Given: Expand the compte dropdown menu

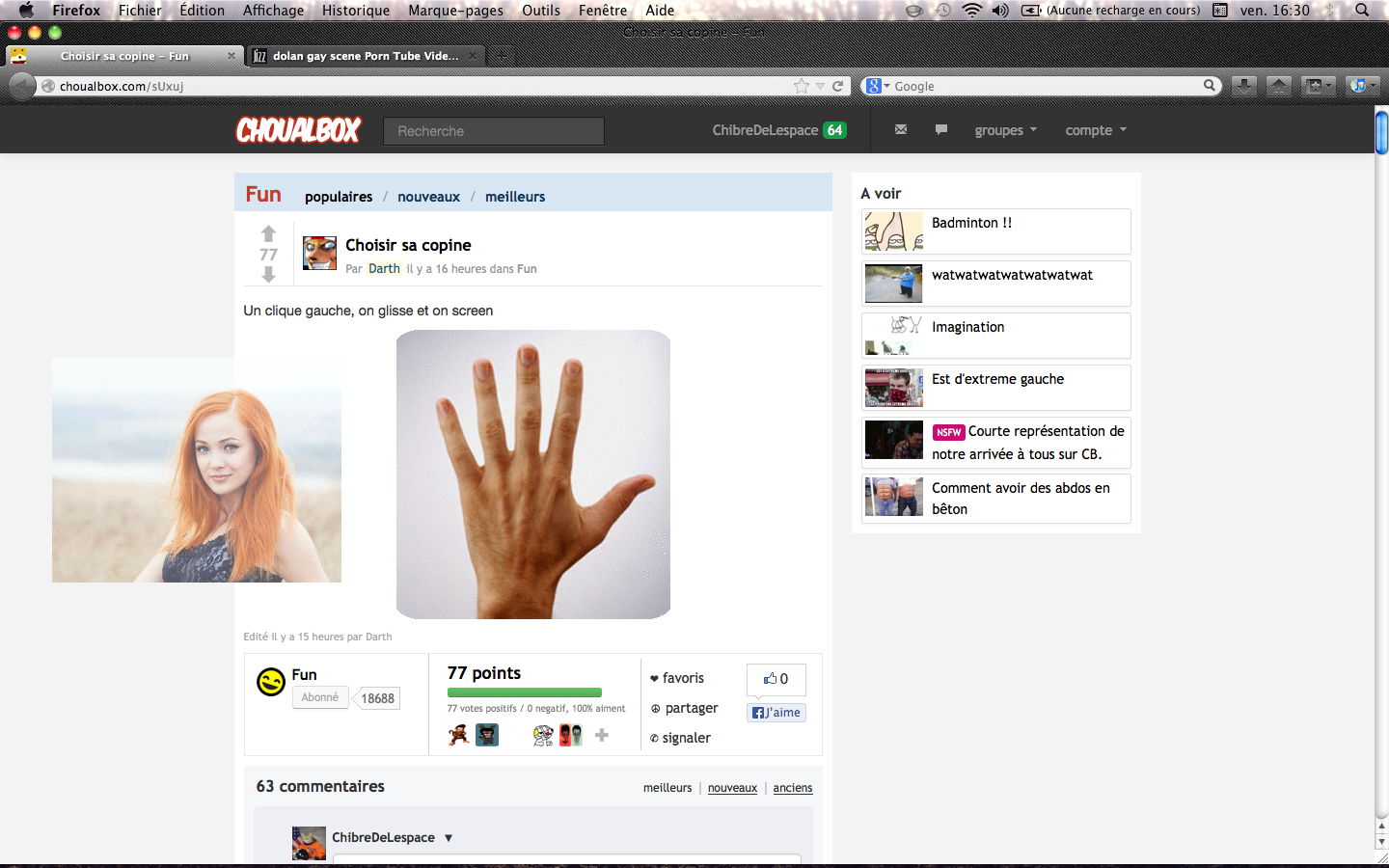Looking at the screenshot, I should 1095,130.
